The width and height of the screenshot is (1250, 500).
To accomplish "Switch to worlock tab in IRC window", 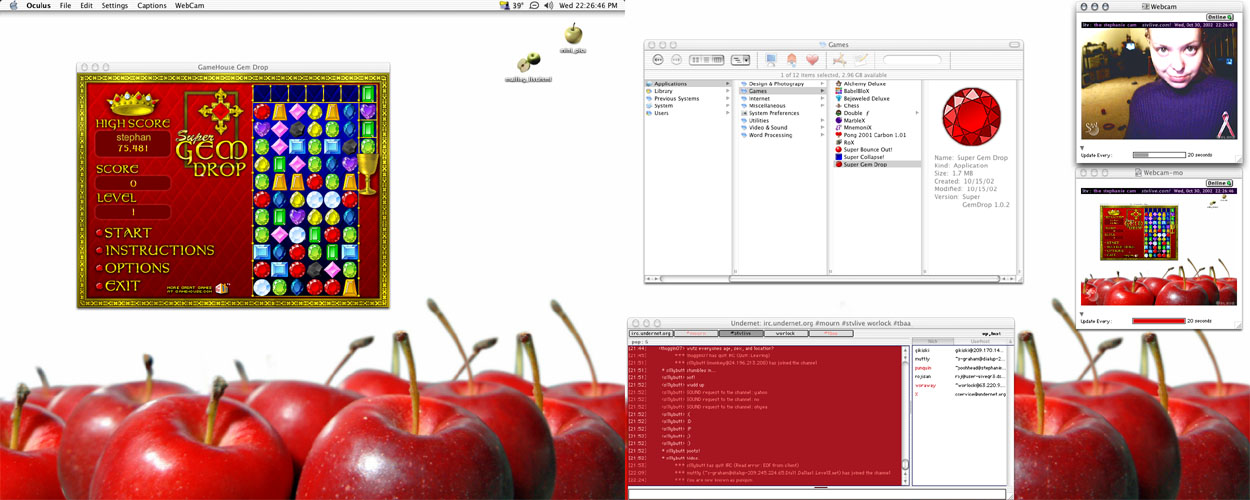I will coord(784,333).
